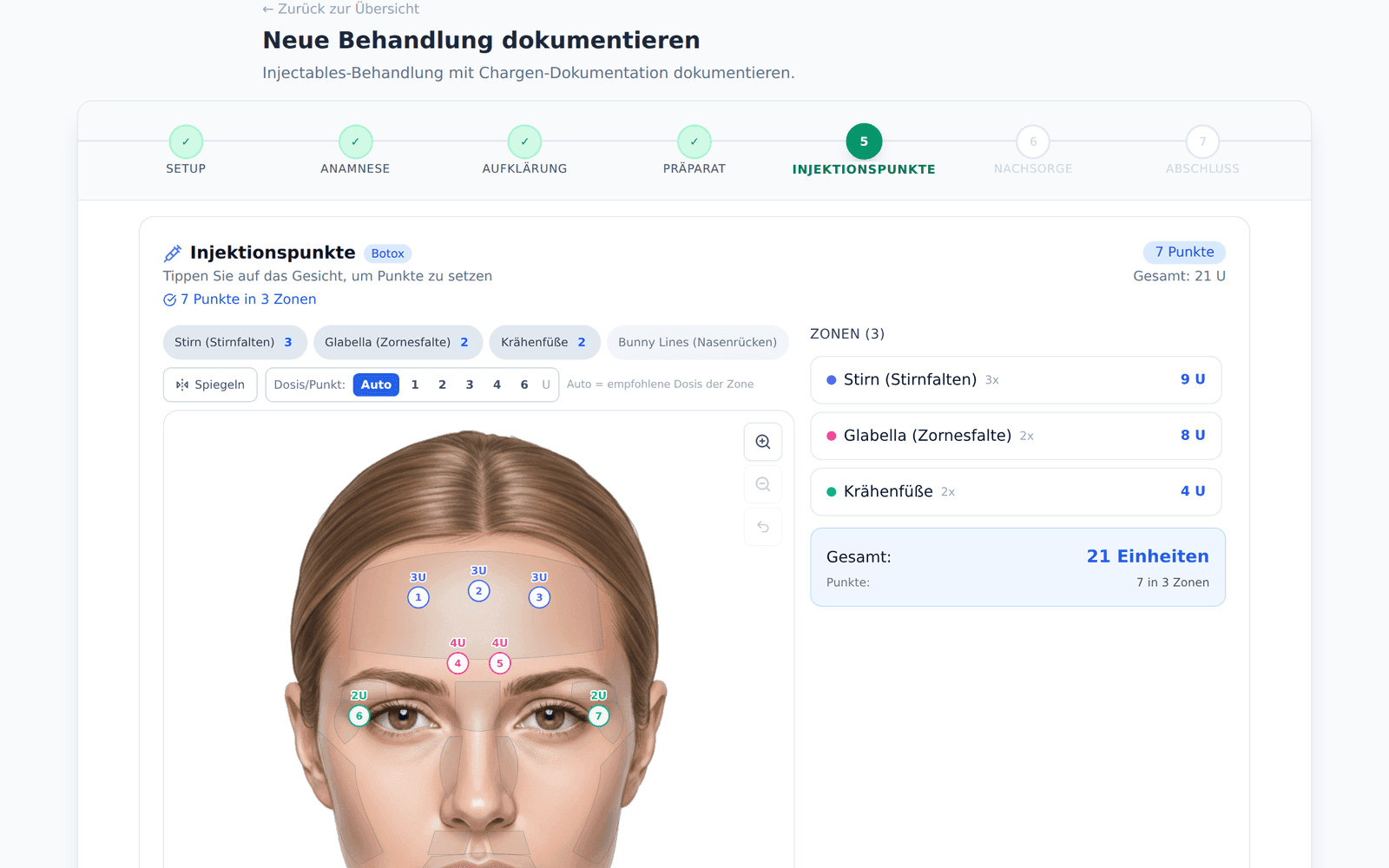
Task: Click the Gesamt: 21 U header text
Action: (1179, 276)
